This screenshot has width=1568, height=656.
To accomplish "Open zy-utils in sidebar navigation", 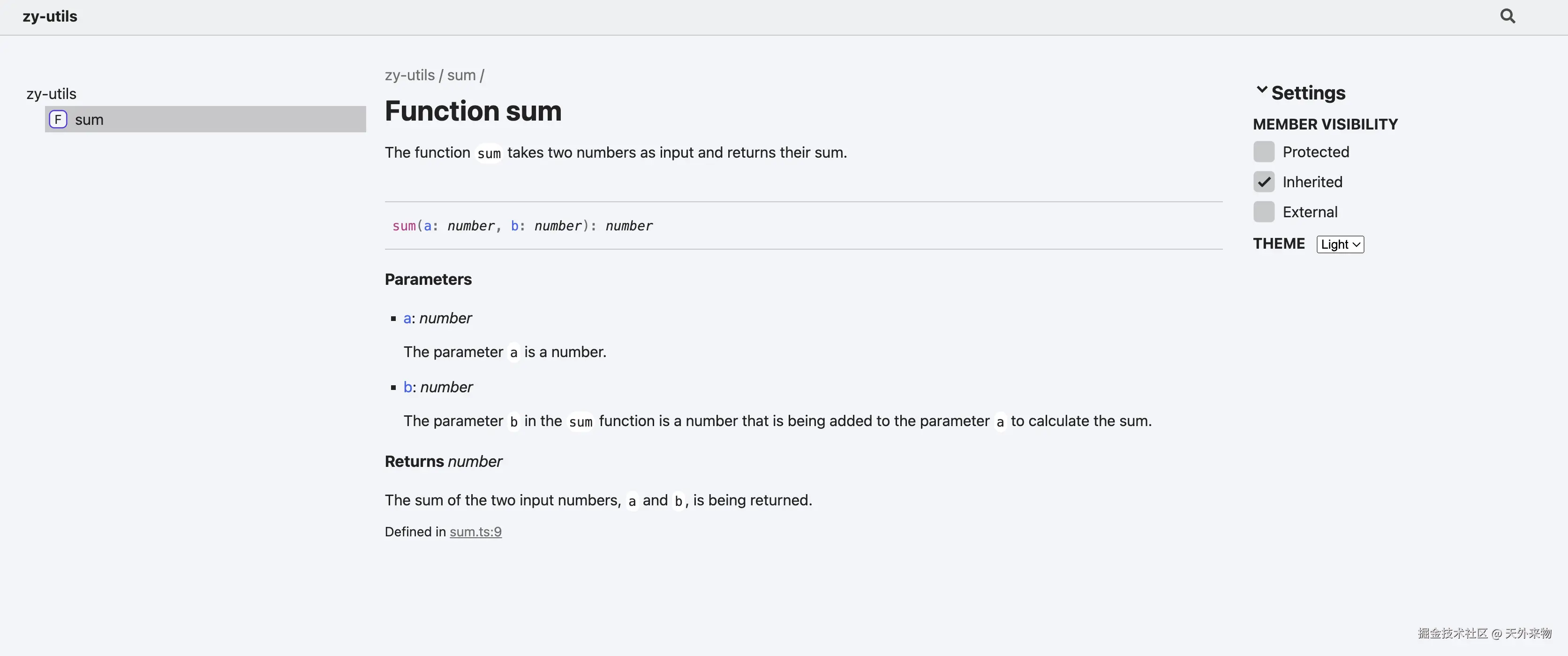I will [x=51, y=94].
